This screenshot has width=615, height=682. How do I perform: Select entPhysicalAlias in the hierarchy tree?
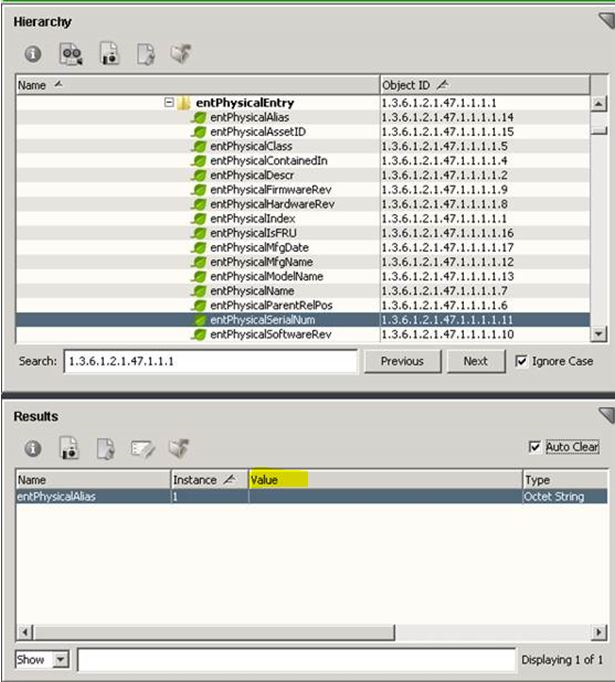(x=249, y=117)
